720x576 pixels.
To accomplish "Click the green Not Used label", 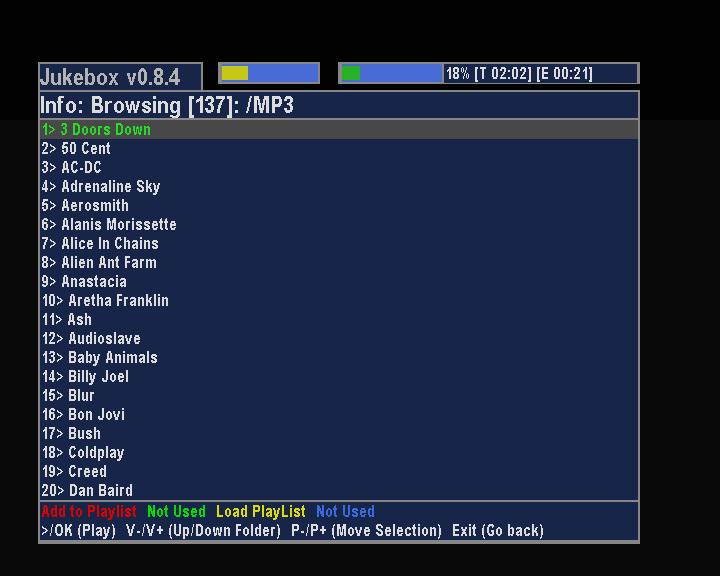I will tap(176, 511).
